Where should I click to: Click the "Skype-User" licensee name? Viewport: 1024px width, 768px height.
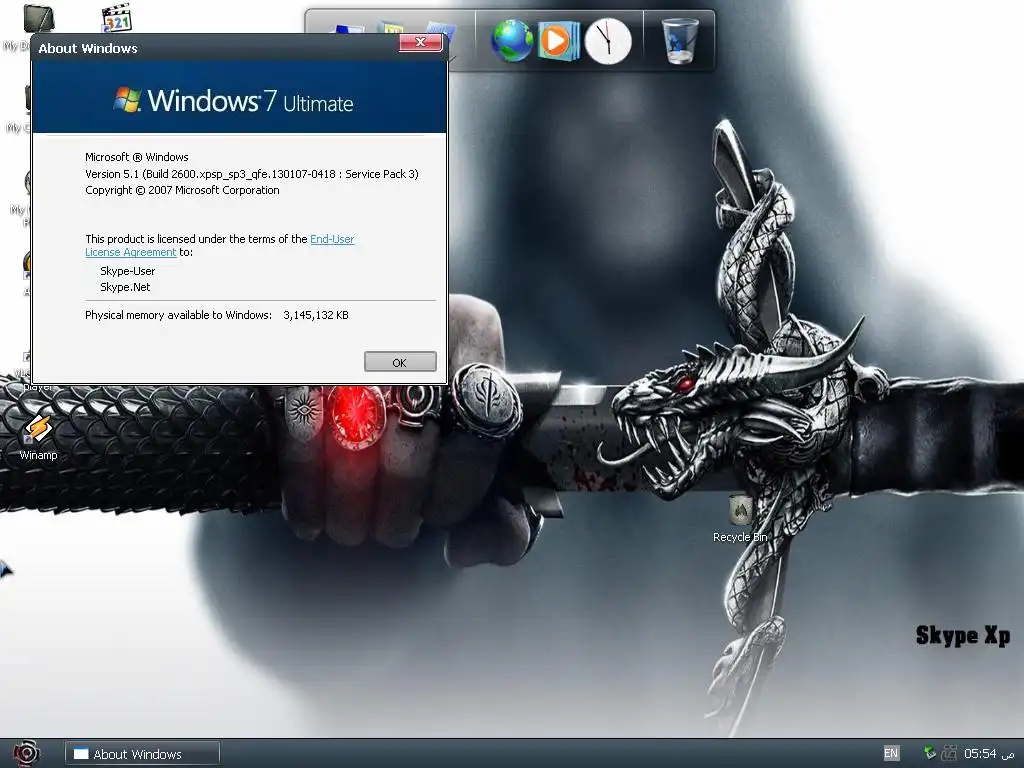[x=127, y=271]
